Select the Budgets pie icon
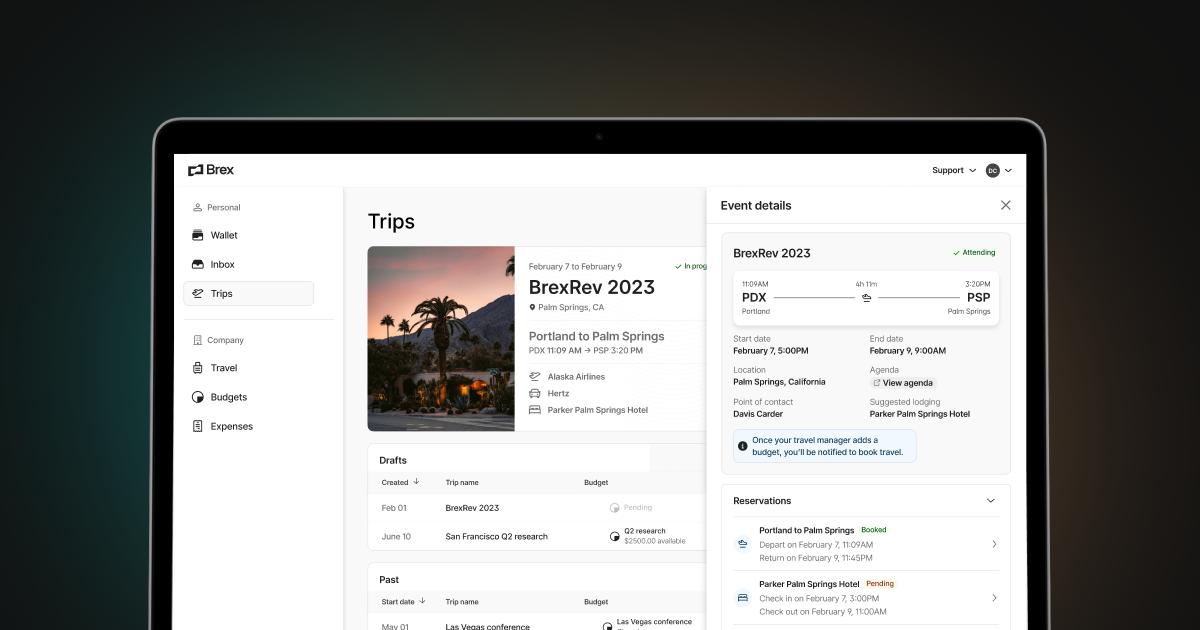Viewport: 1200px width, 630px height. click(199, 397)
